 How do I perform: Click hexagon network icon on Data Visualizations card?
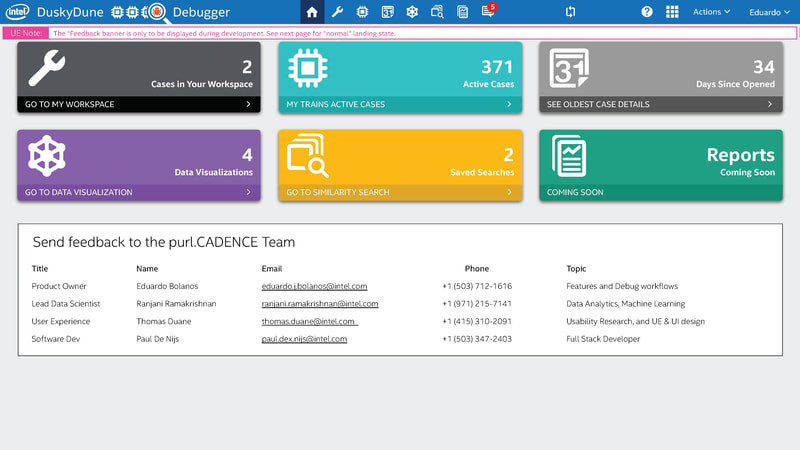[47, 156]
